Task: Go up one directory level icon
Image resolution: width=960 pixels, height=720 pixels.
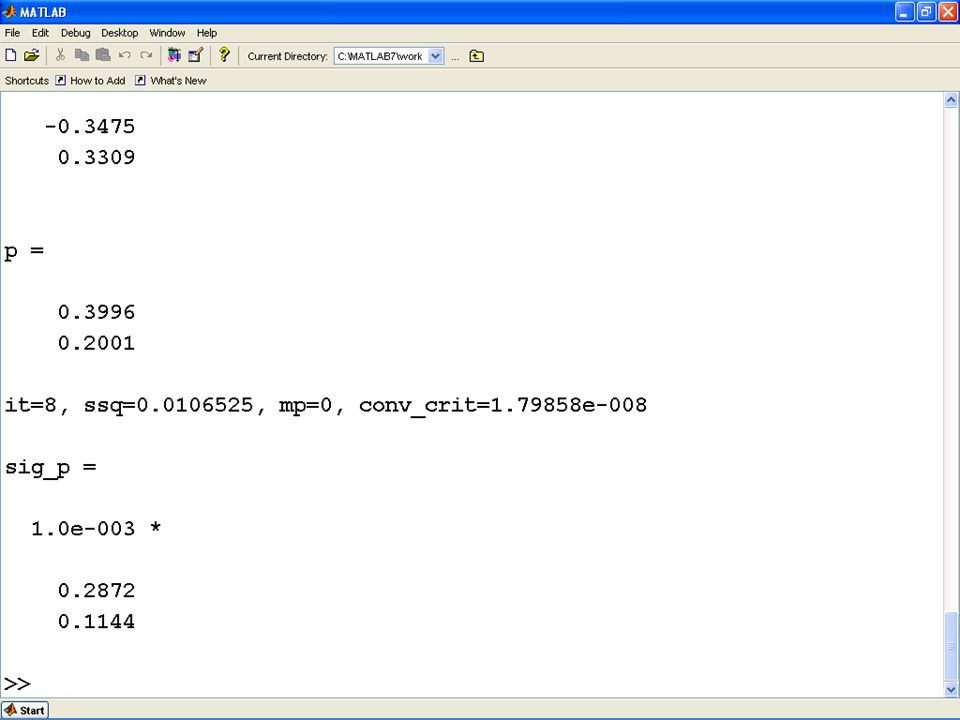Action: 476,56
